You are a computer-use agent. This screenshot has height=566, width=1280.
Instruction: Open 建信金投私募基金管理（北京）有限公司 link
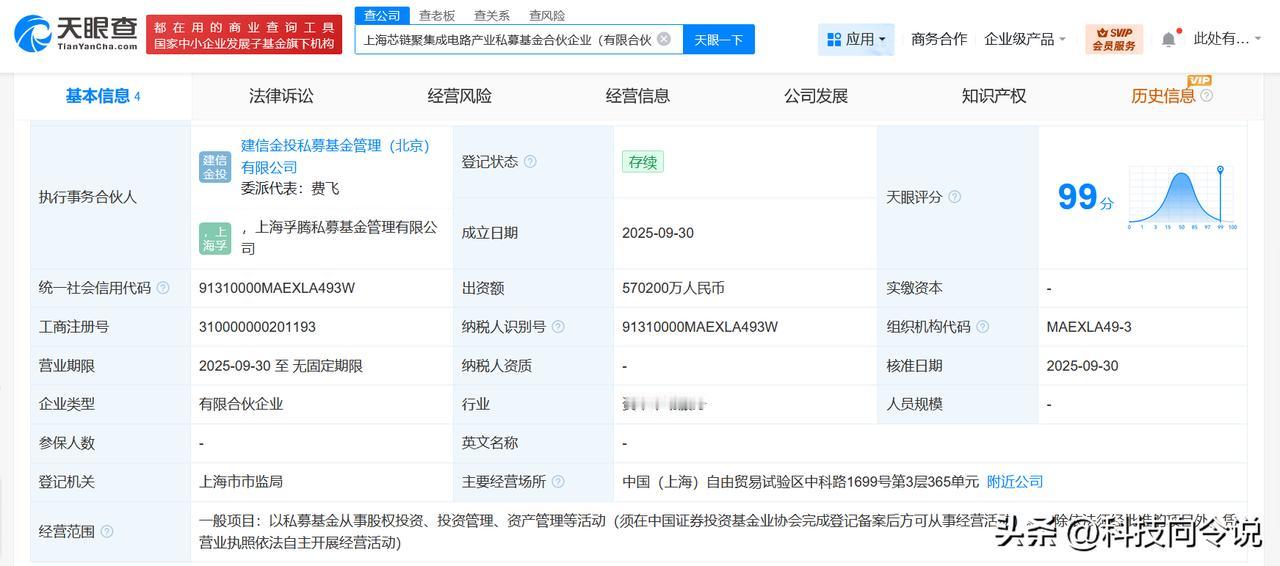click(334, 156)
